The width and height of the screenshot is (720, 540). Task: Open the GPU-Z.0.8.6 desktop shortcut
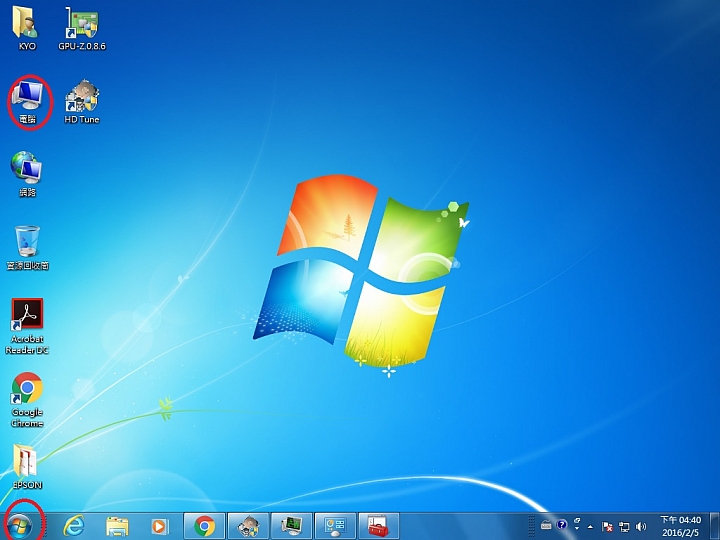pyautogui.click(x=82, y=28)
